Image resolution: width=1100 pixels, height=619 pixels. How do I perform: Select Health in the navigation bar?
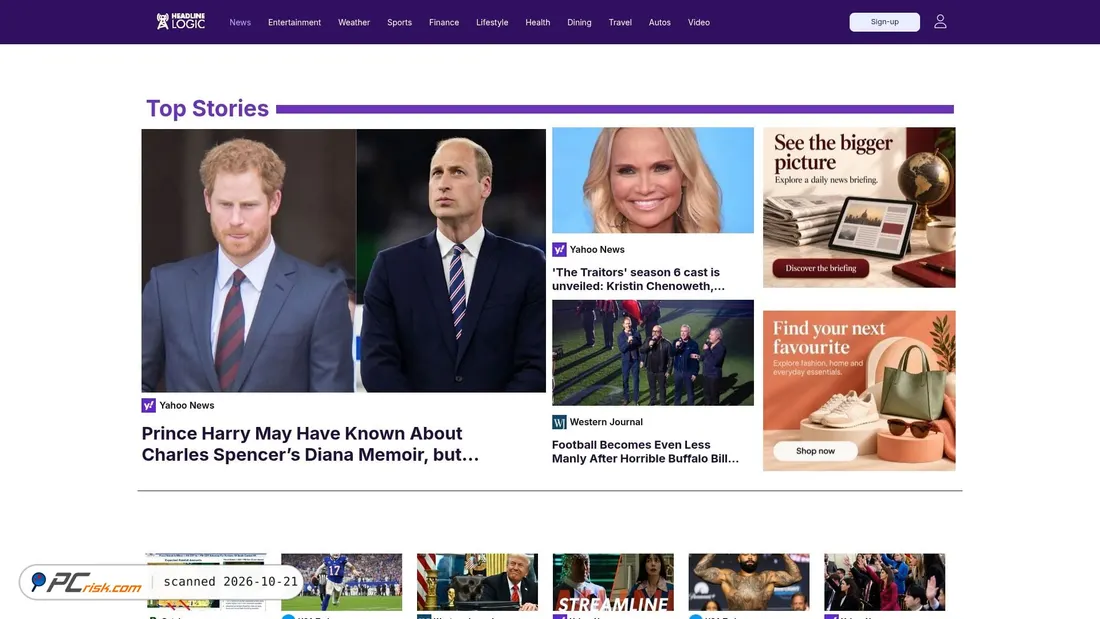tap(537, 22)
